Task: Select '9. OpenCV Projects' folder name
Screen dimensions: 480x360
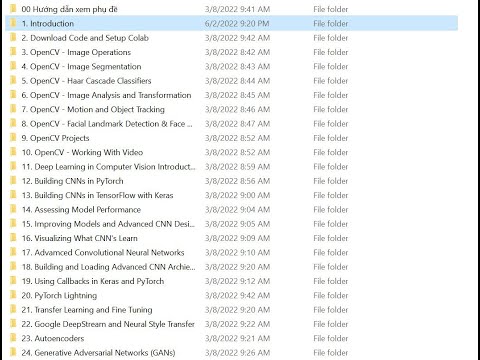Action: pyautogui.click(x=55, y=138)
